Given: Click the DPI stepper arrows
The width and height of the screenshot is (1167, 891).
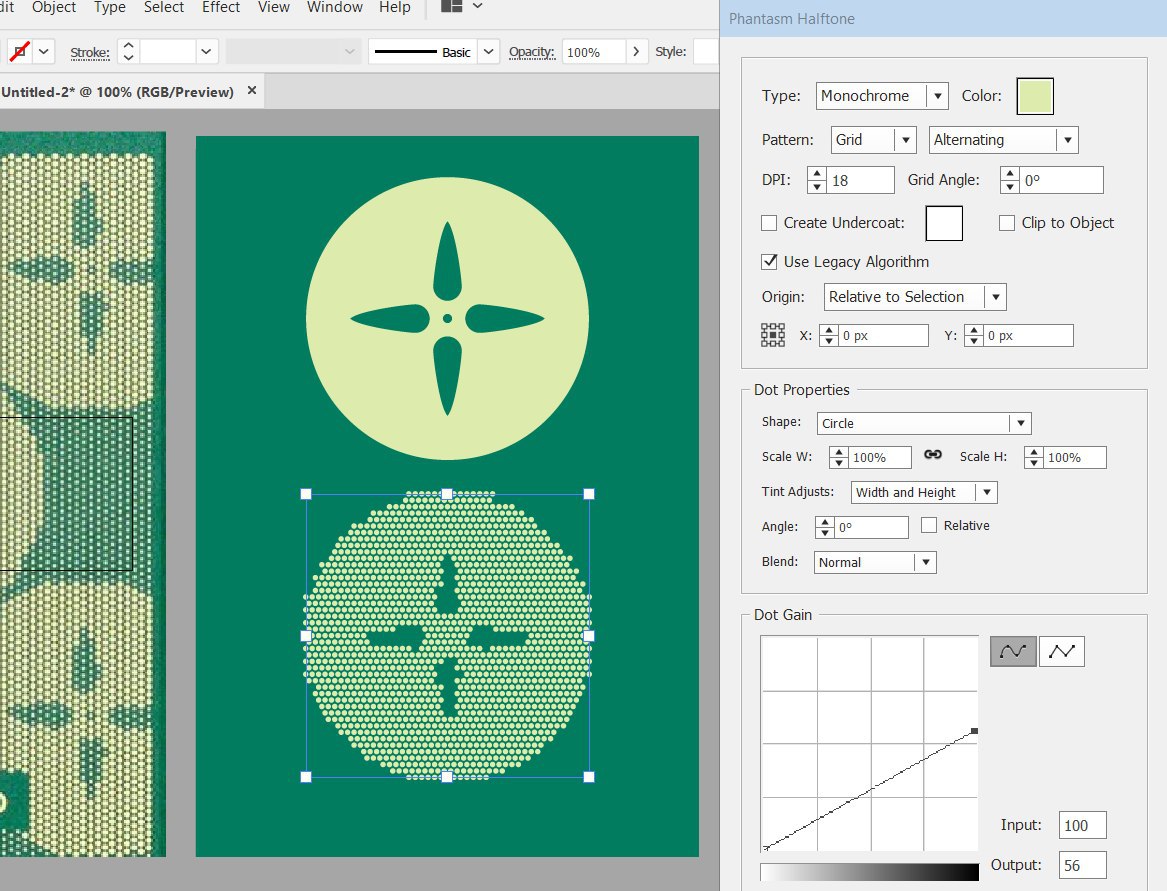Looking at the screenshot, I should (x=817, y=180).
